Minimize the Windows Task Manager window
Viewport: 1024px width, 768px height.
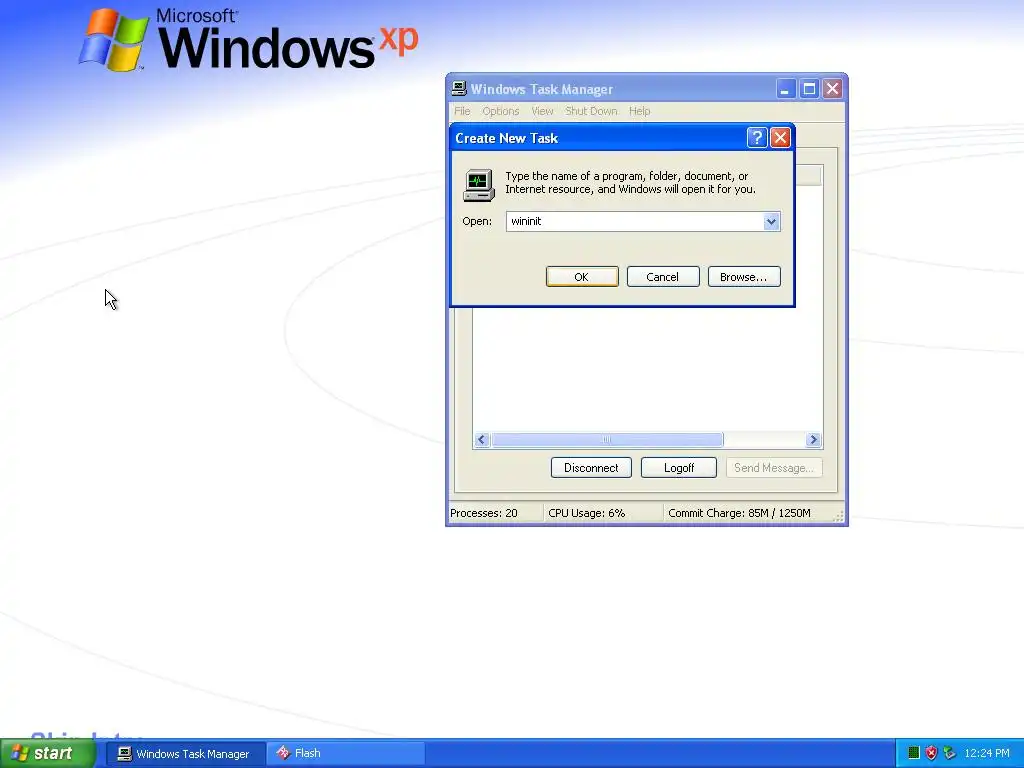tap(785, 89)
